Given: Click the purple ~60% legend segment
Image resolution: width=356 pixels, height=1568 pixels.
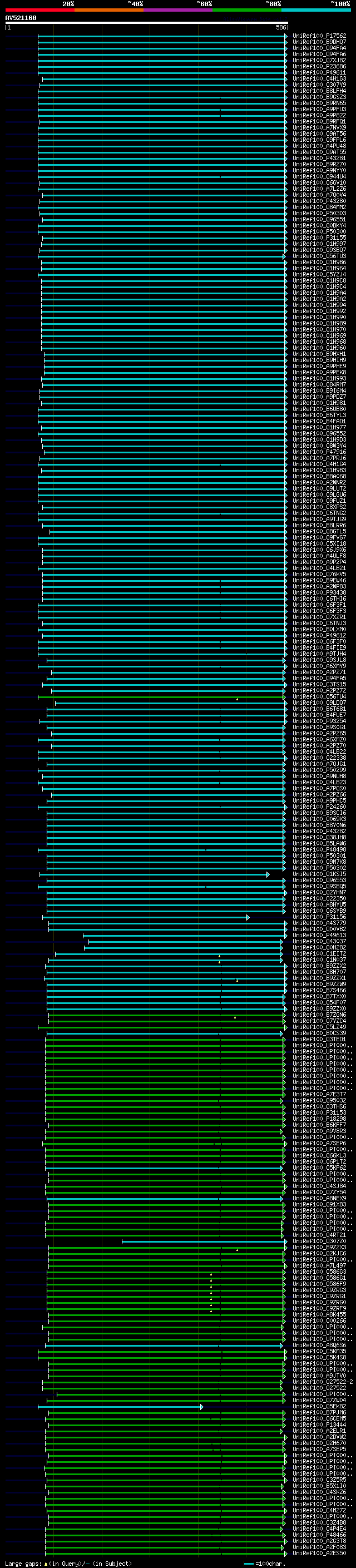Looking at the screenshot, I should point(177,10).
